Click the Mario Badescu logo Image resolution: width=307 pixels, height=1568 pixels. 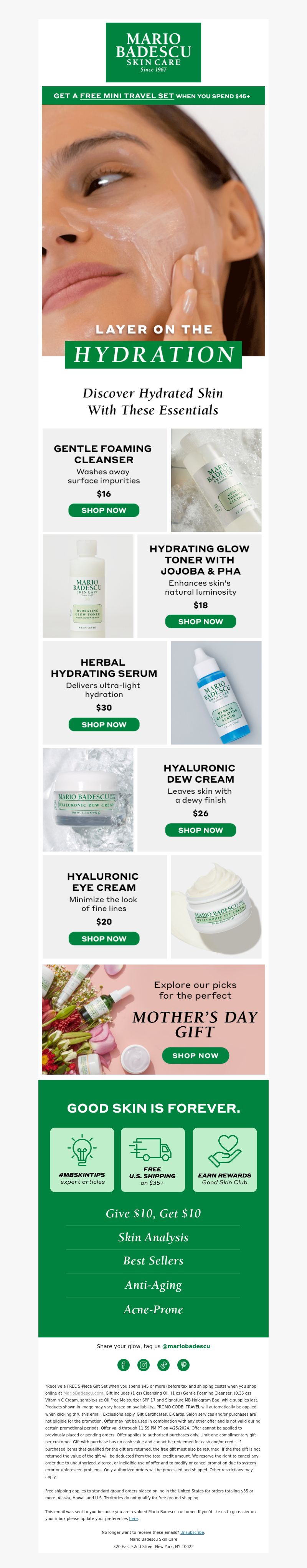coord(153,52)
